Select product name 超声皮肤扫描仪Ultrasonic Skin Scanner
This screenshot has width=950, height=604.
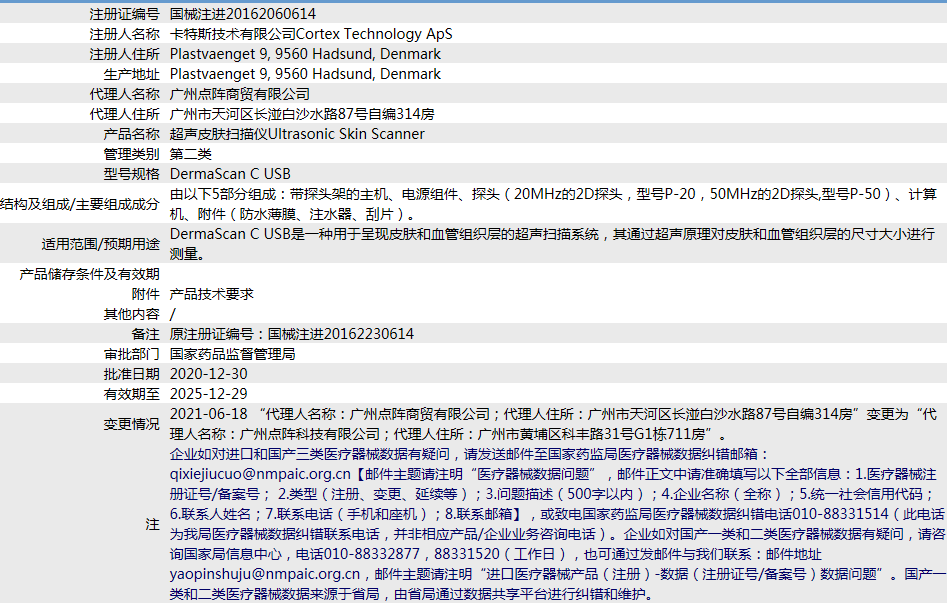297,134
